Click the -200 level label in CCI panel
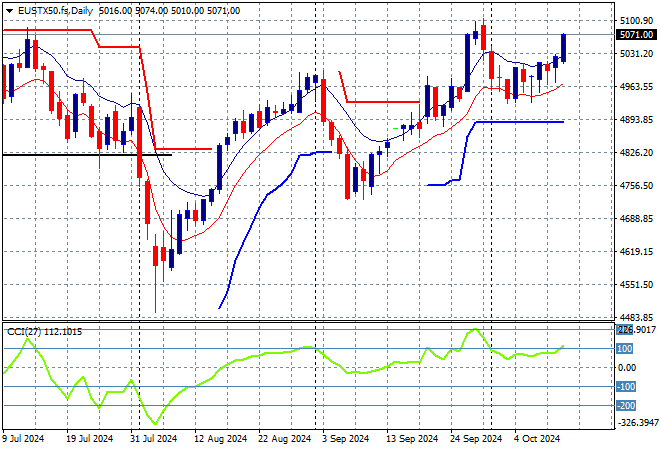The image size is (660, 450). (x=625, y=406)
